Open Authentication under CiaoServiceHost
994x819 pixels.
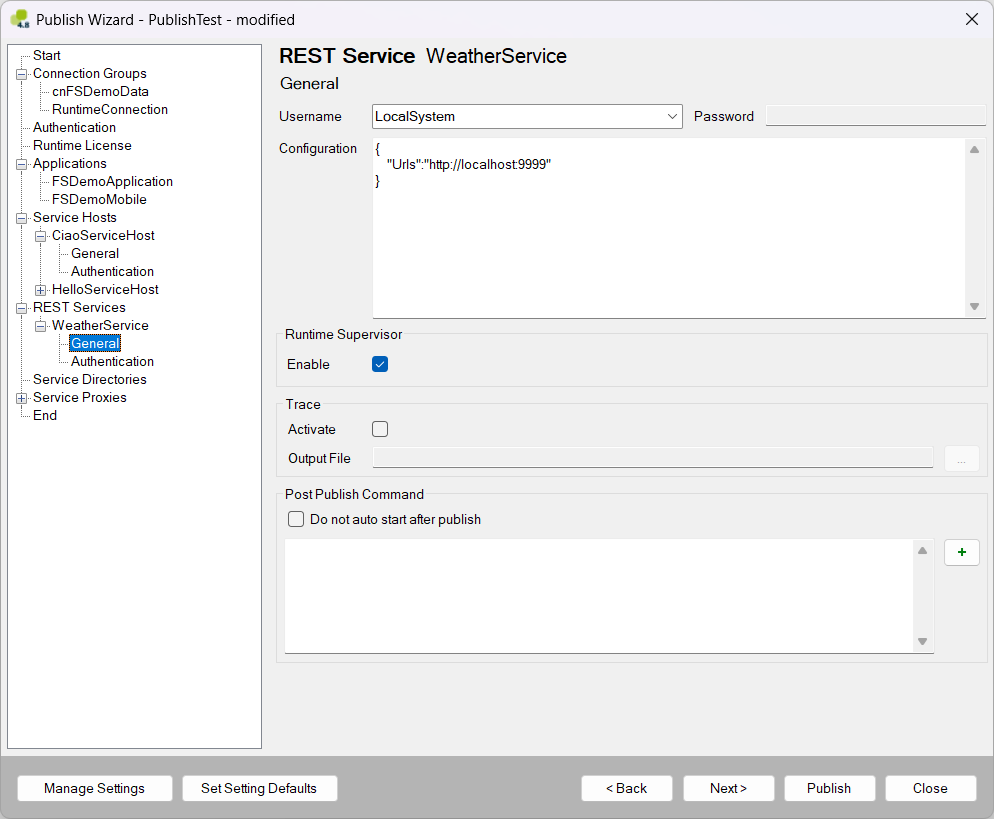coord(112,271)
